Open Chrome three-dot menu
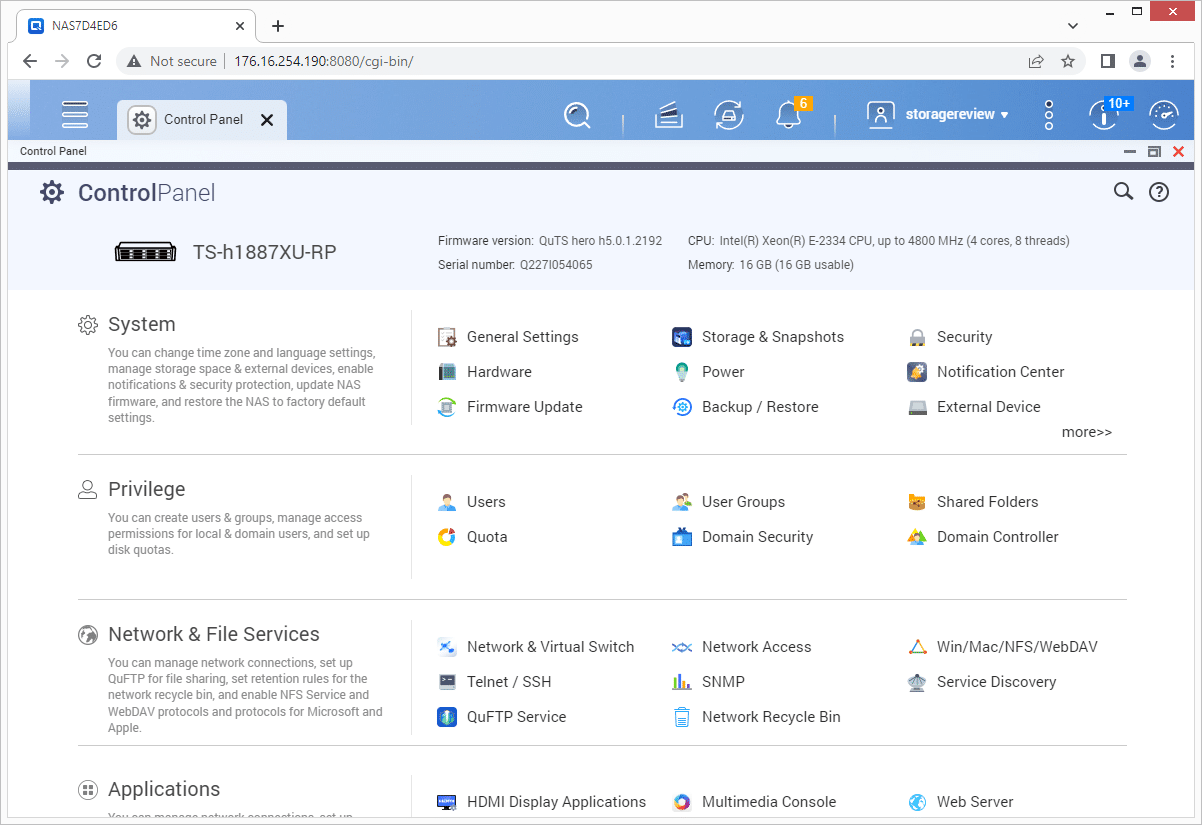 click(x=1172, y=61)
